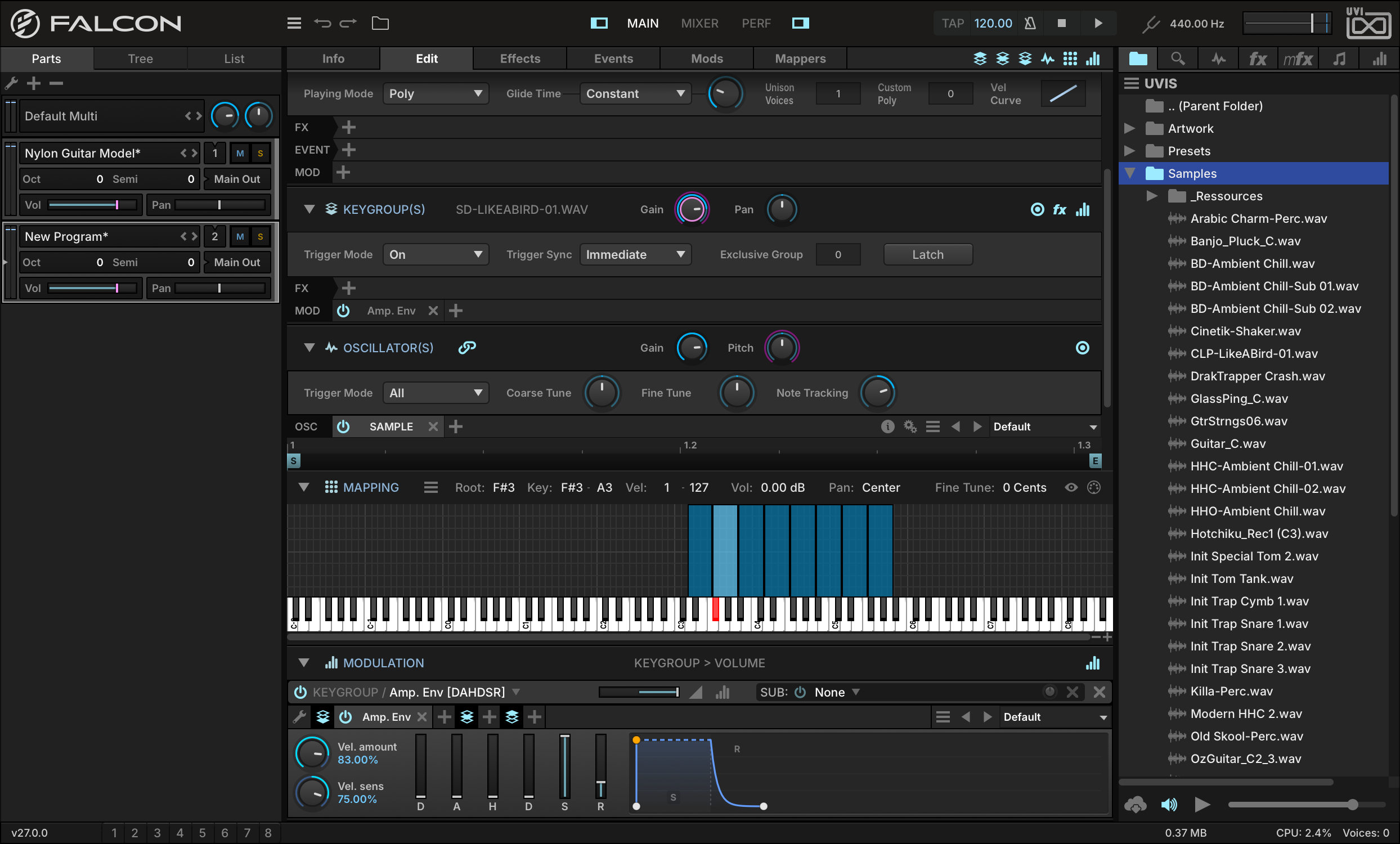Screen dimensions: 1400x844
Task: Open the fx browser tab
Action: [1258, 59]
